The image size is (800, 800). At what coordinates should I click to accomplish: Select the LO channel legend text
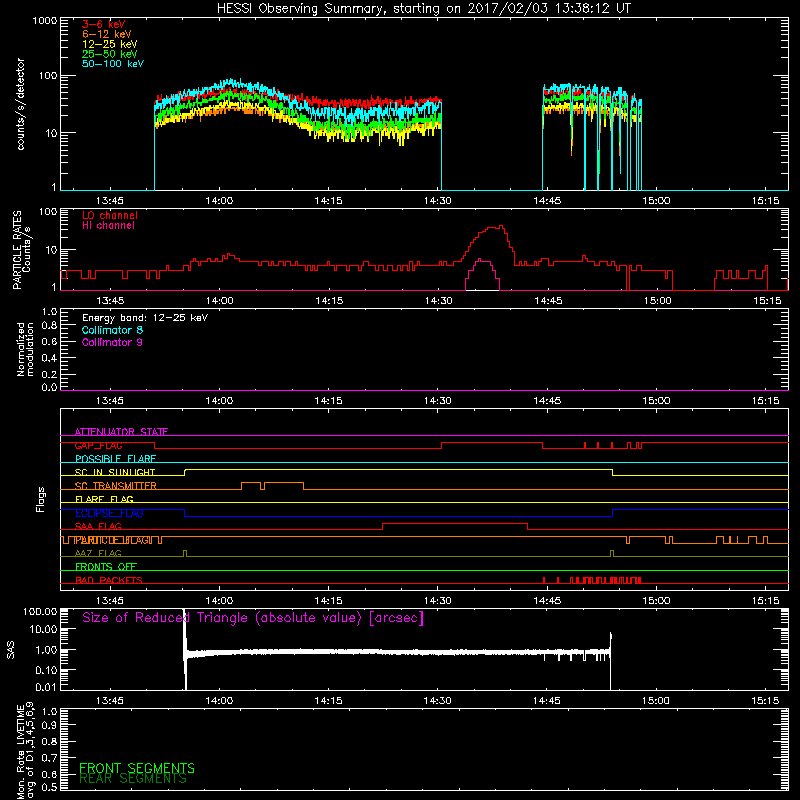tap(110, 215)
